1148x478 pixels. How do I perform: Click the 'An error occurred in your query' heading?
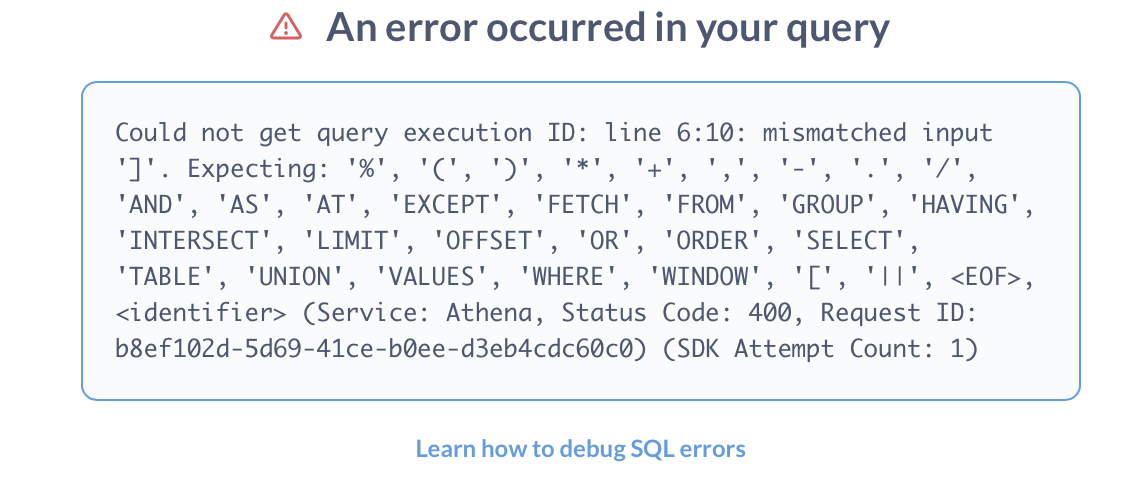point(607,28)
